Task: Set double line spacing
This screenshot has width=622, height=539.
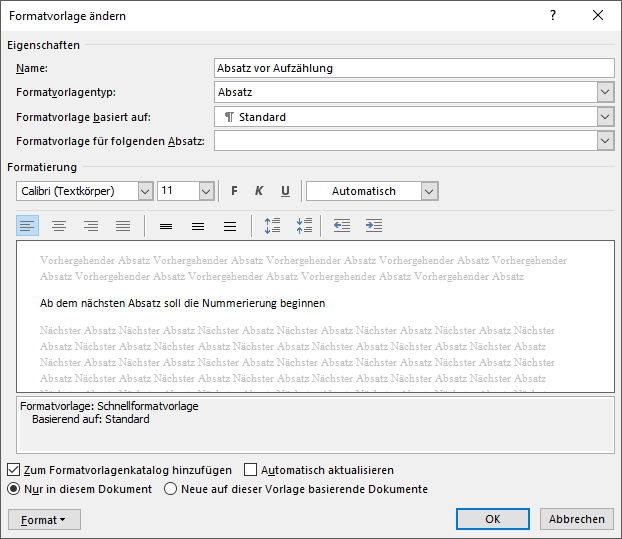Action: (230, 226)
